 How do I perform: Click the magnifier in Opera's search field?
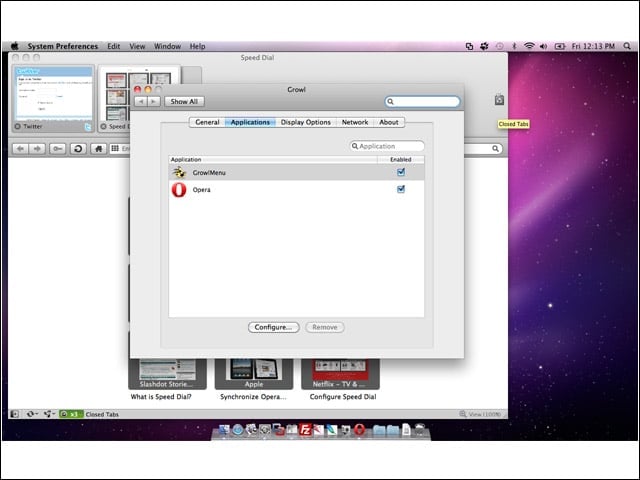[x=495, y=149]
